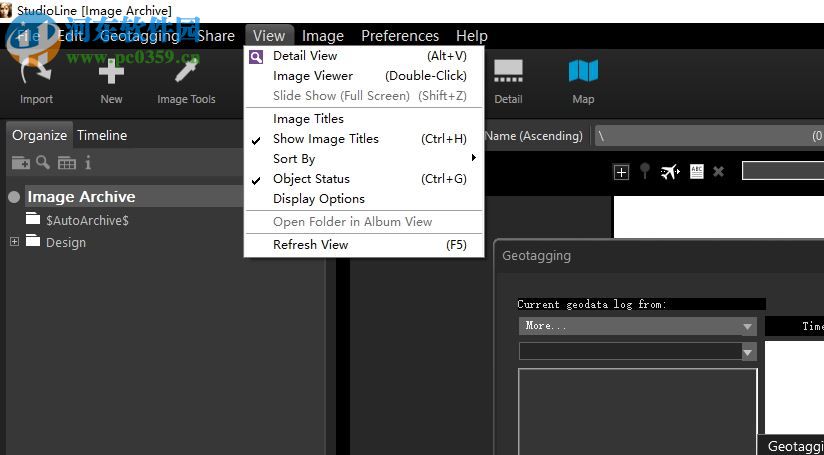Open the Name (Ascending) sort dropdown
The width and height of the screenshot is (824, 455).
coord(533,136)
